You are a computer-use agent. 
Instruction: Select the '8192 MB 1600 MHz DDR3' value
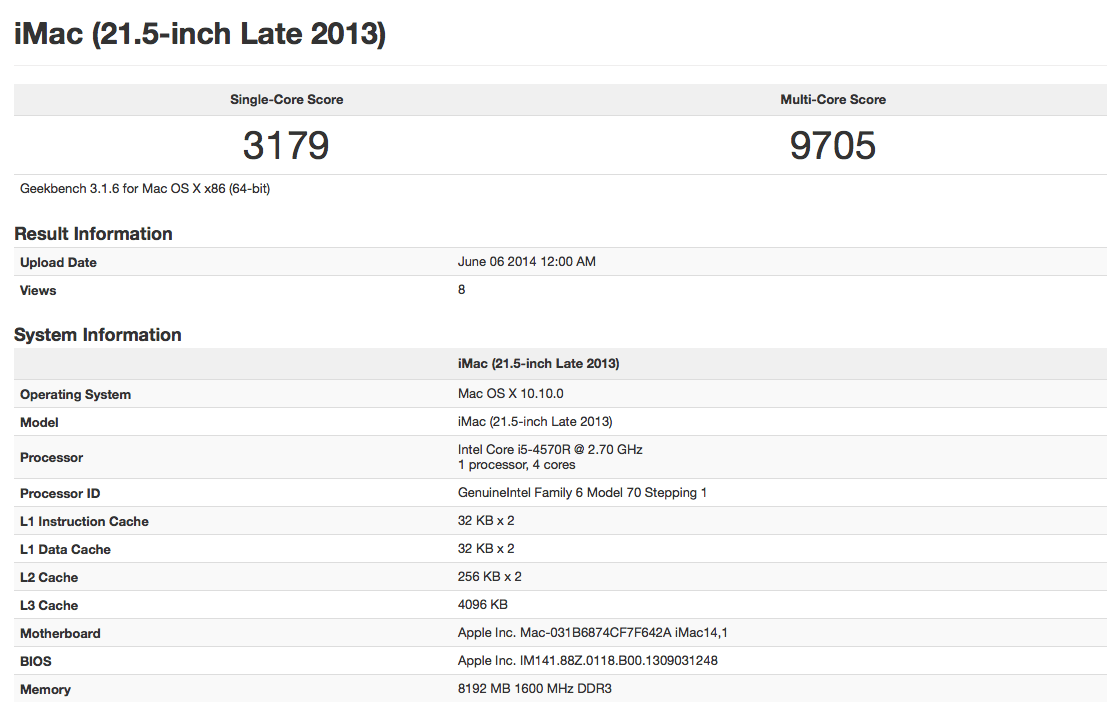point(535,689)
